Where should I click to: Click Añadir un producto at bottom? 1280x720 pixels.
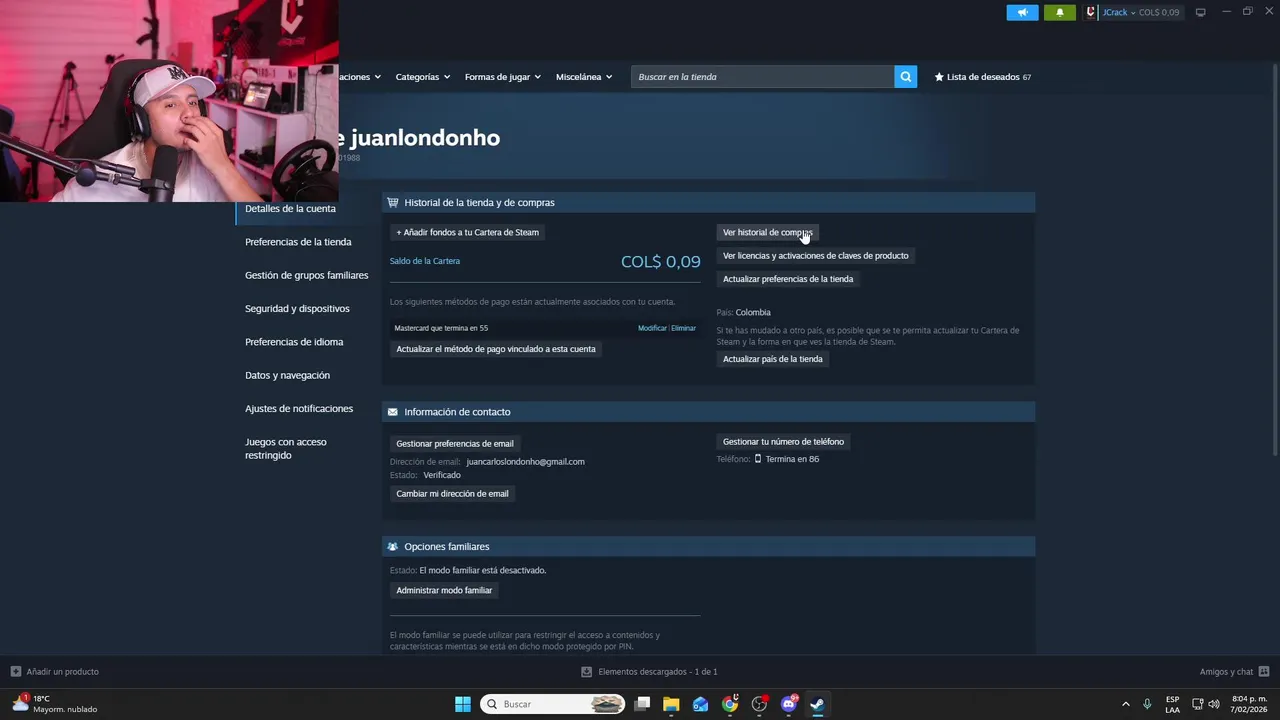coord(55,672)
